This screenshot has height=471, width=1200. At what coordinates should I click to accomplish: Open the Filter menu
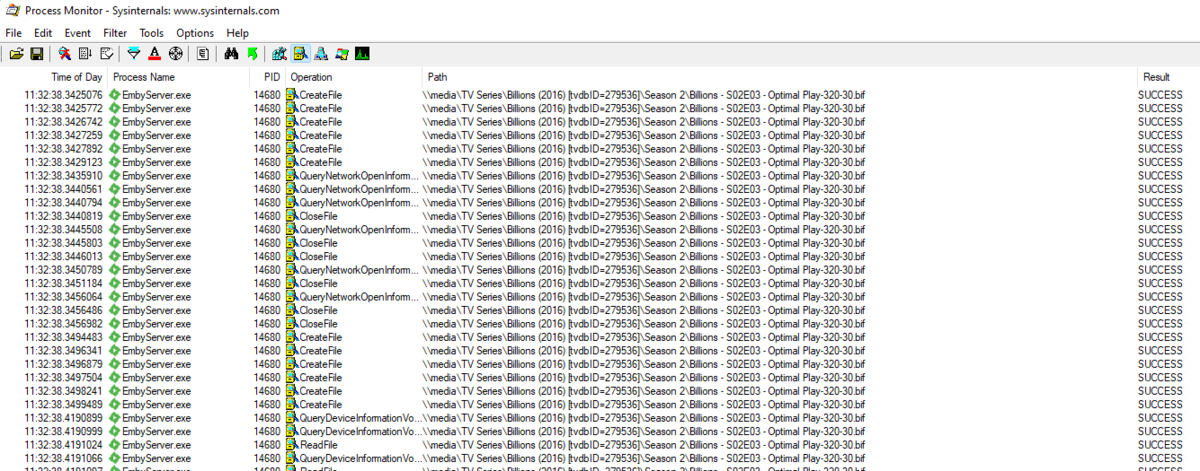pyautogui.click(x=115, y=33)
